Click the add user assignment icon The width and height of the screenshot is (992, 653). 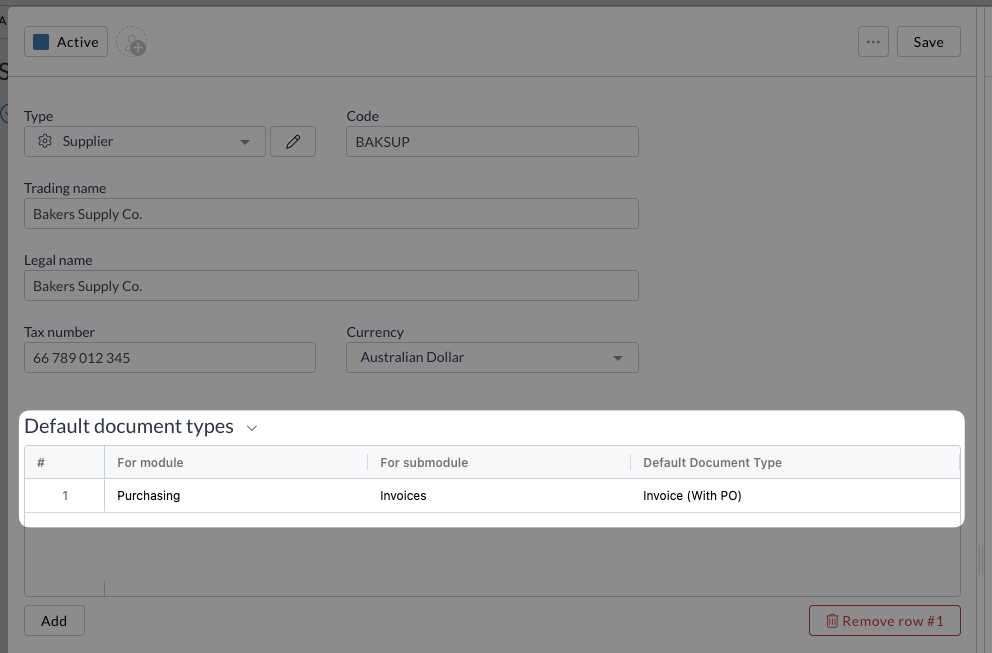point(131,43)
